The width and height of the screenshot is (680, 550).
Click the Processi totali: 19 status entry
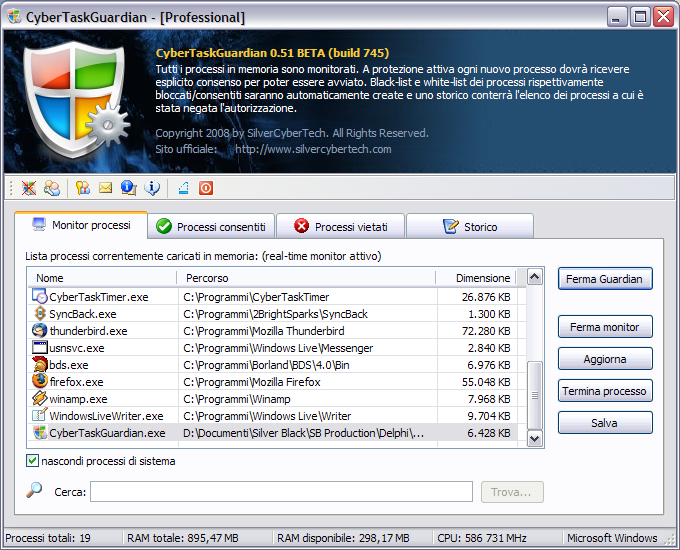tap(48, 538)
